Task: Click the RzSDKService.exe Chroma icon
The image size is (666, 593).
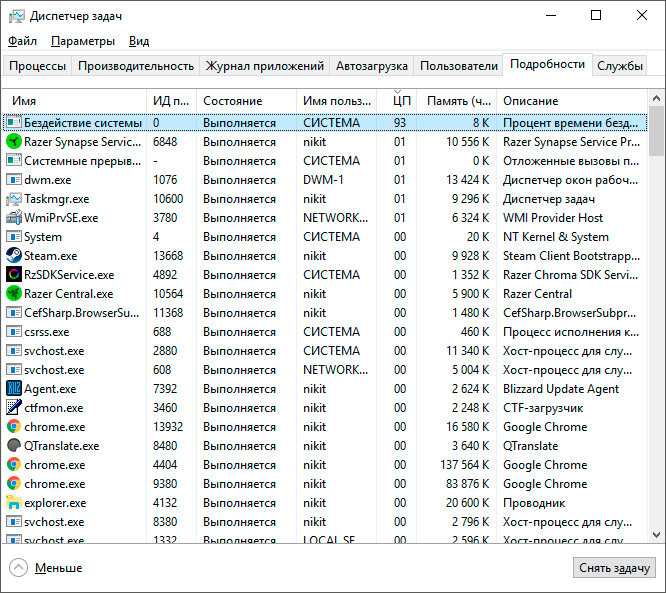Action: [14, 275]
